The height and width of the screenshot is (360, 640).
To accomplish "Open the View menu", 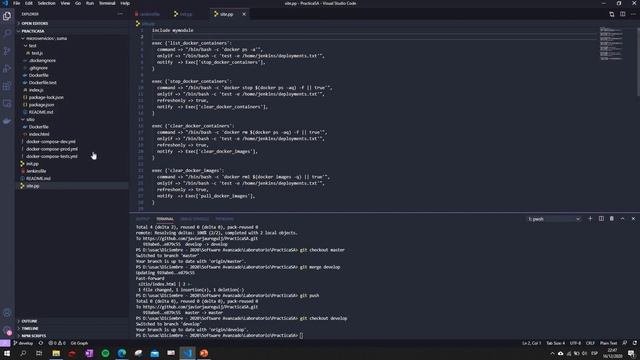I will 65,3.
